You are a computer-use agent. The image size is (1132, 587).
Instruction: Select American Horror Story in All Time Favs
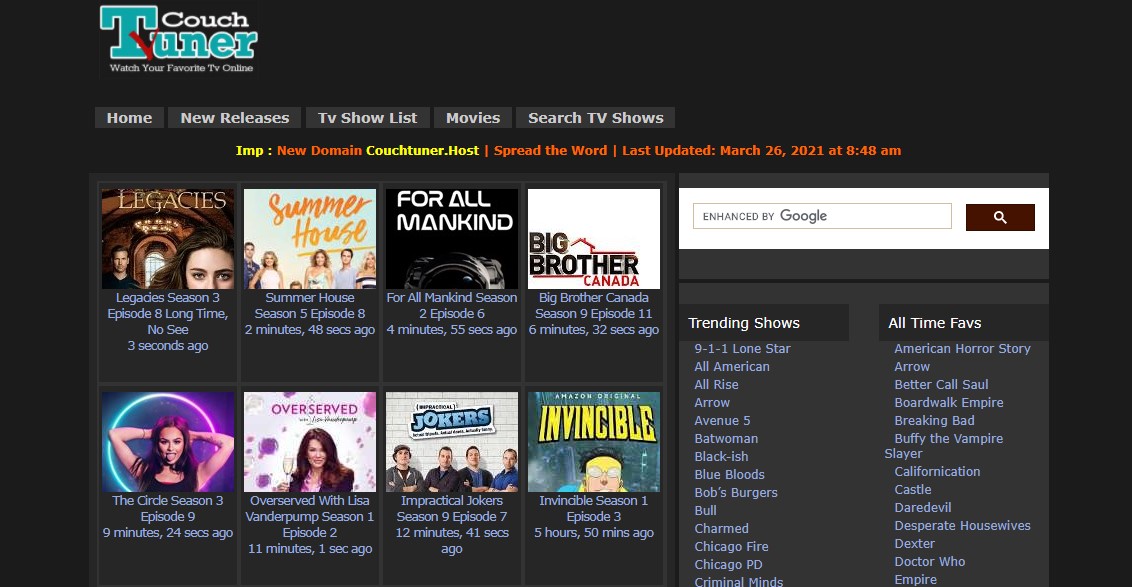962,349
